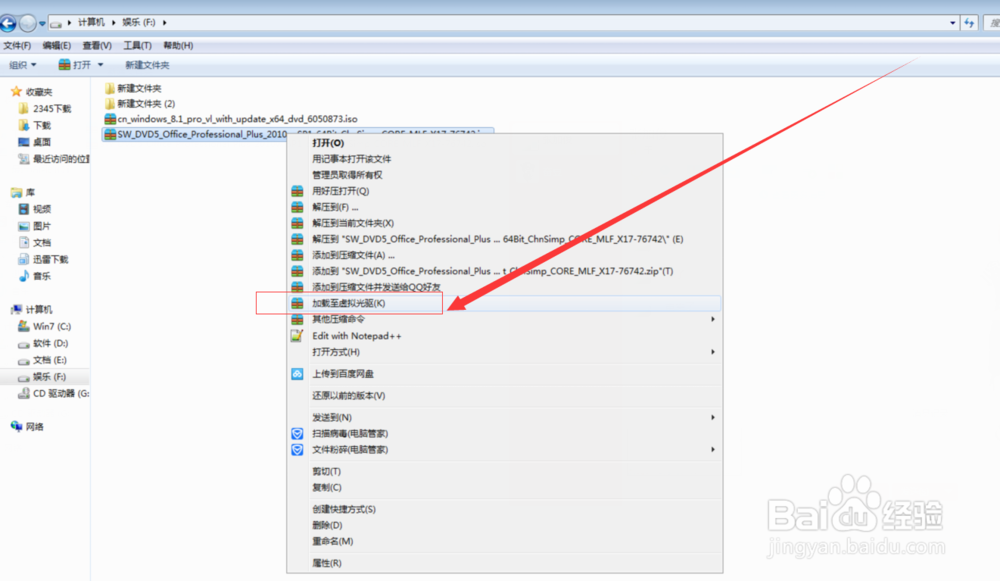Open the 查看(V) menu
Image resolution: width=1000 pixels, height=581 pixels.
pyautogui.click(x=97, y=45)
